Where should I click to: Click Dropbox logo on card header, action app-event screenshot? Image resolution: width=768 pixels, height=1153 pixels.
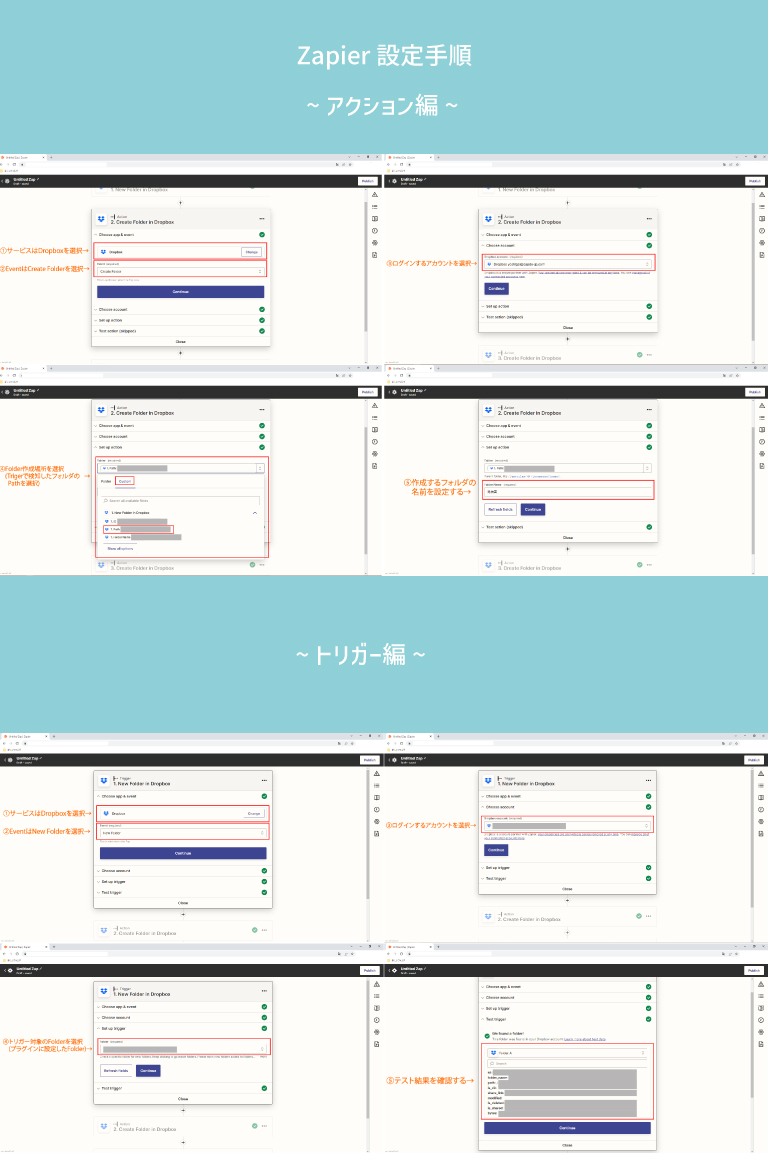coord(102,219)
